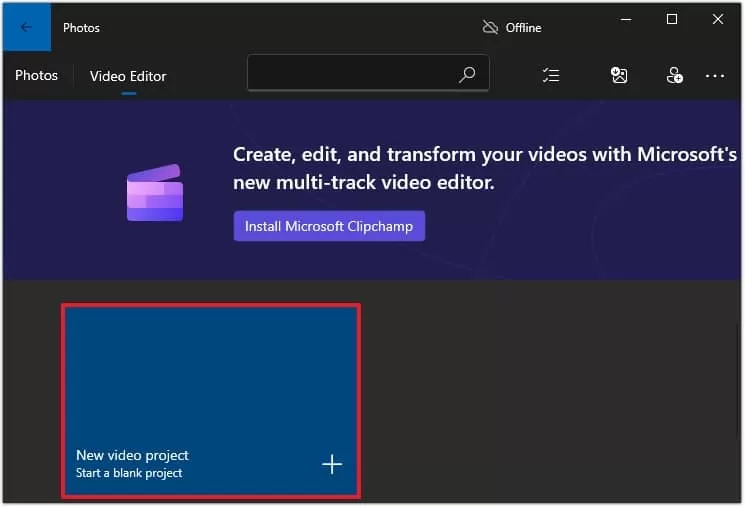Click the purple Clipchamp clapperboard logo
The image size is (745, 507).
155,192
